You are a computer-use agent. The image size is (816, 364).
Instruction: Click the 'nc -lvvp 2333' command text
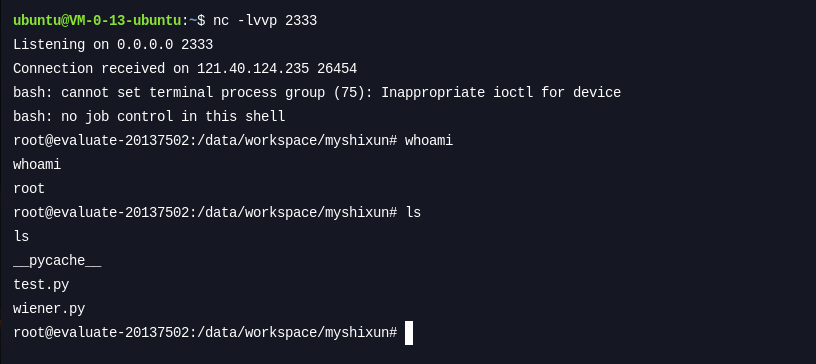point(265,21)
